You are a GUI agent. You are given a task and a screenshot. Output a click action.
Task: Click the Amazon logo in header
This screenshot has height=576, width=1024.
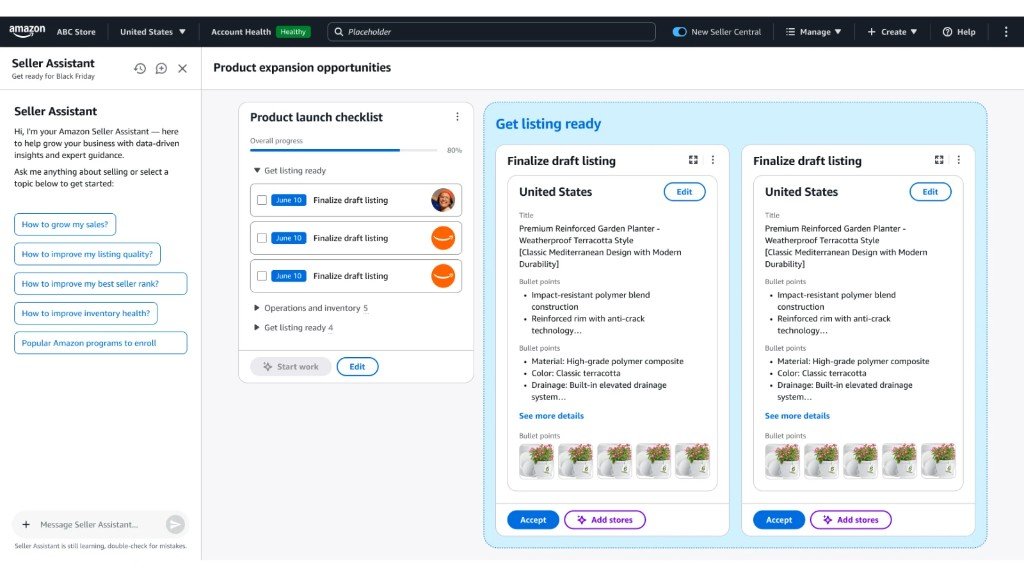tap(27, 31)
